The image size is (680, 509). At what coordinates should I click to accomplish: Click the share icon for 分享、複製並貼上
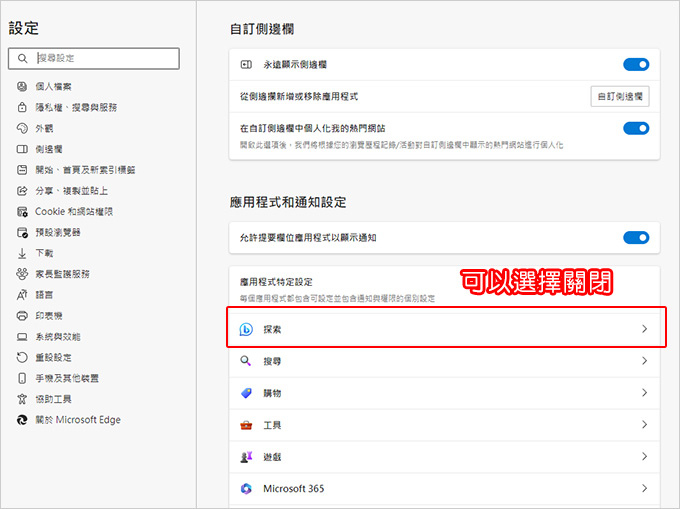(x=22, y=191)
